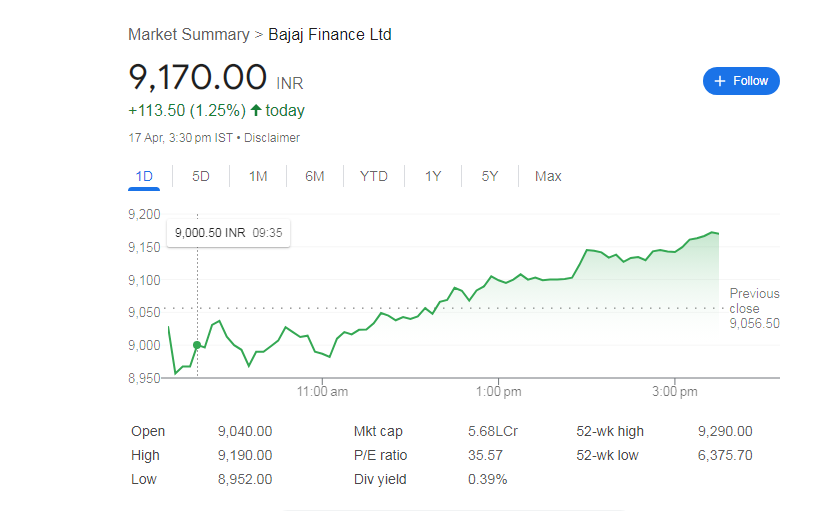This screenshot has height=511, width=828.
Task: Click the 8,950 y-axis label
Action: [144, 378]
